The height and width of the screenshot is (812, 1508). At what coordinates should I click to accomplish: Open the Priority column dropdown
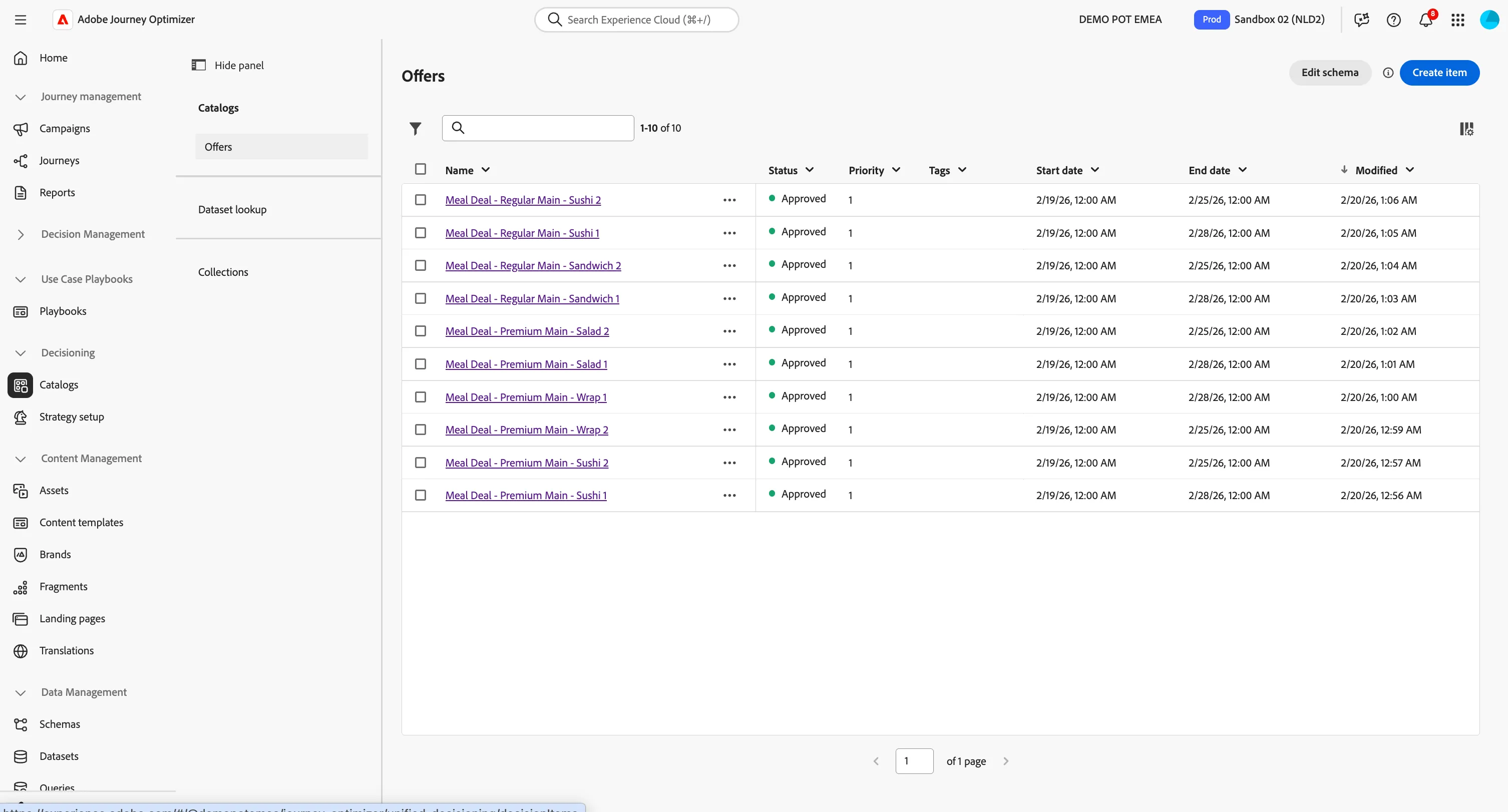896,170
